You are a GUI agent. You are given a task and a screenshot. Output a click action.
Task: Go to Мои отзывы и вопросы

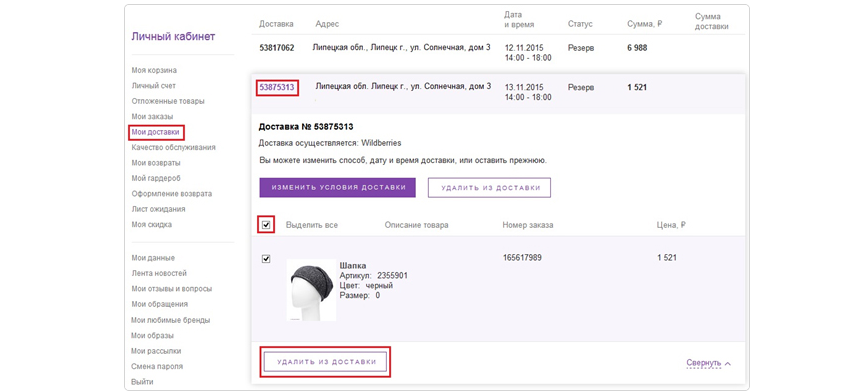coord(172,289)
